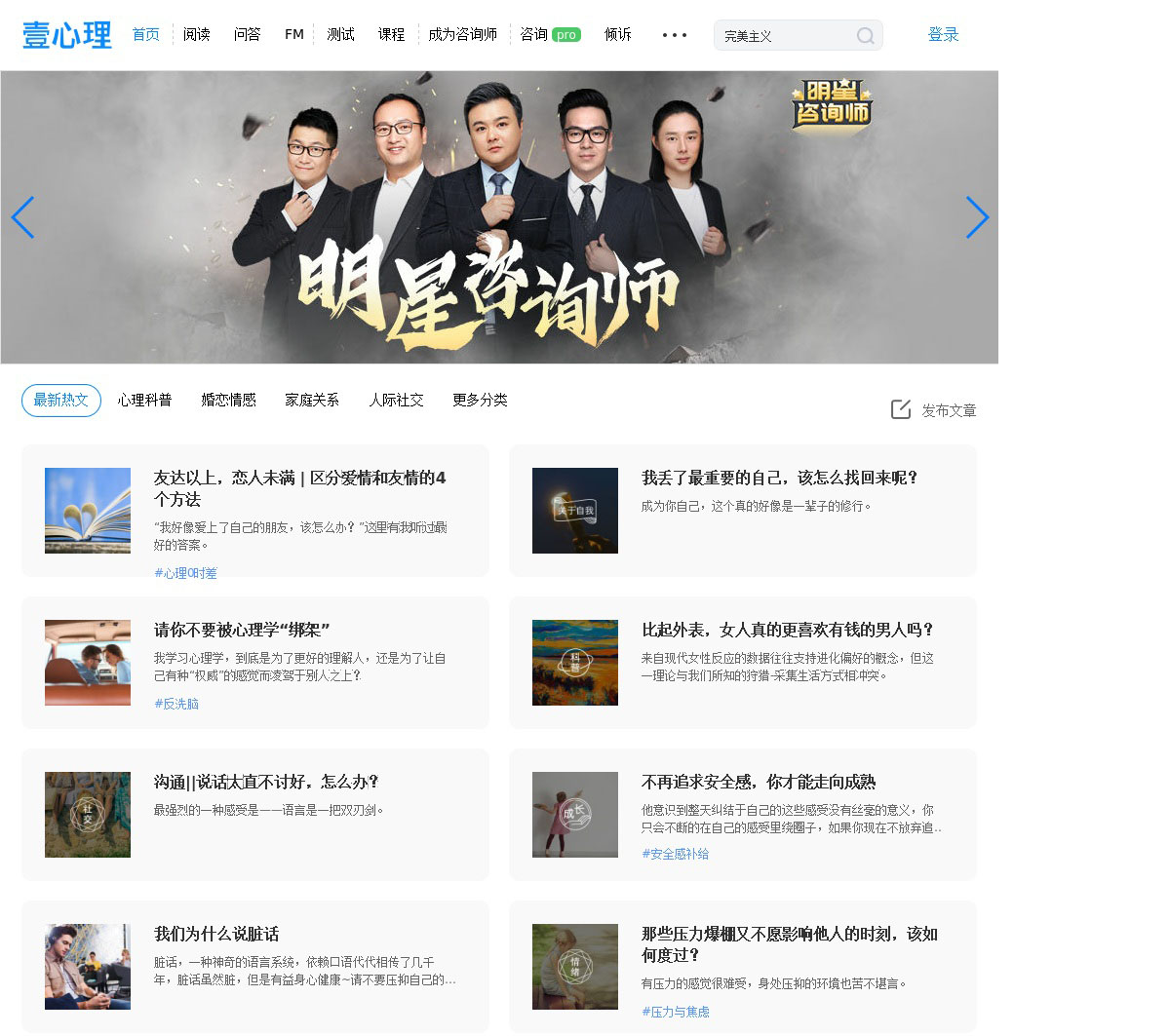Open FM in navigation bar

pos(294,34)
